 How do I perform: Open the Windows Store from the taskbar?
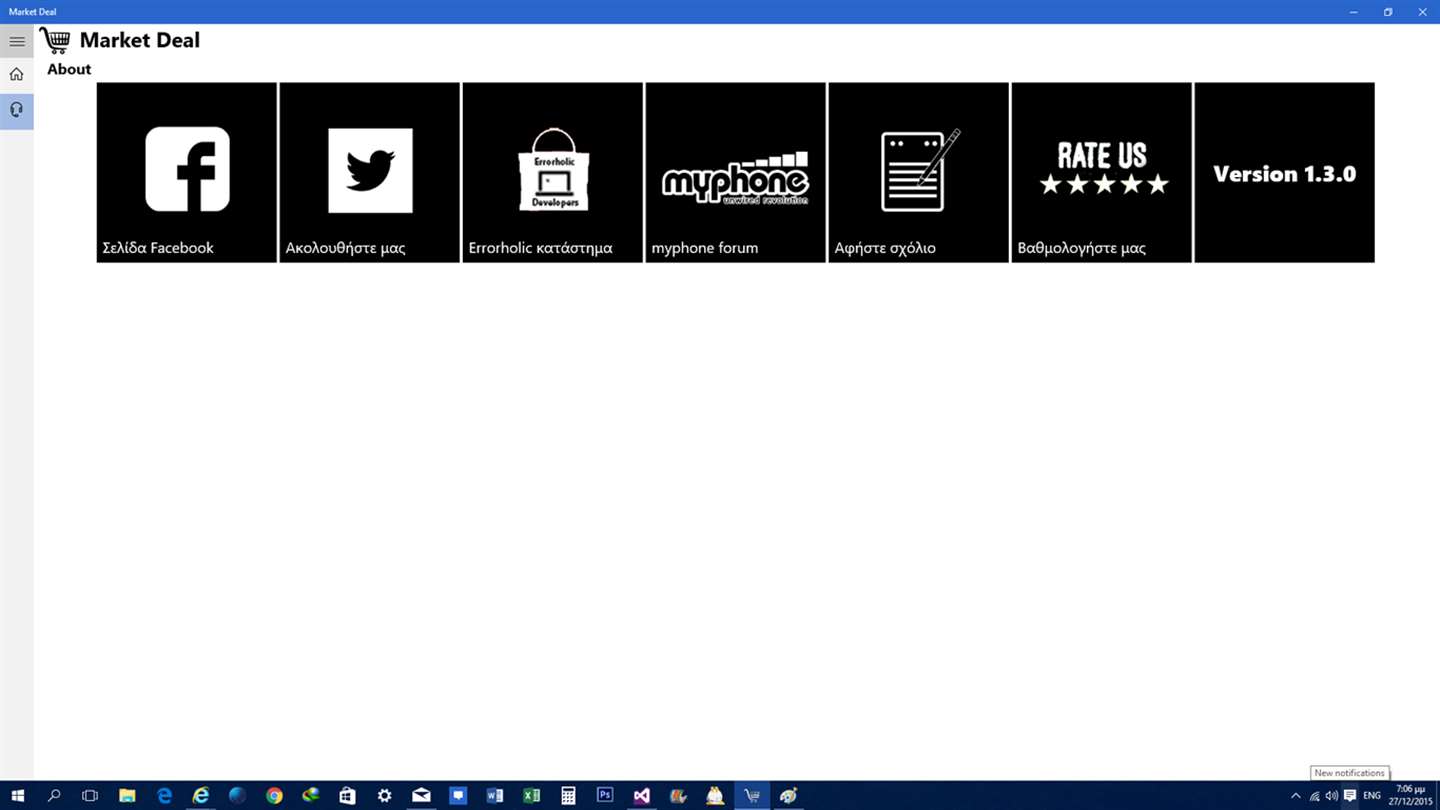pyautogui.click(x=347, y=796)
